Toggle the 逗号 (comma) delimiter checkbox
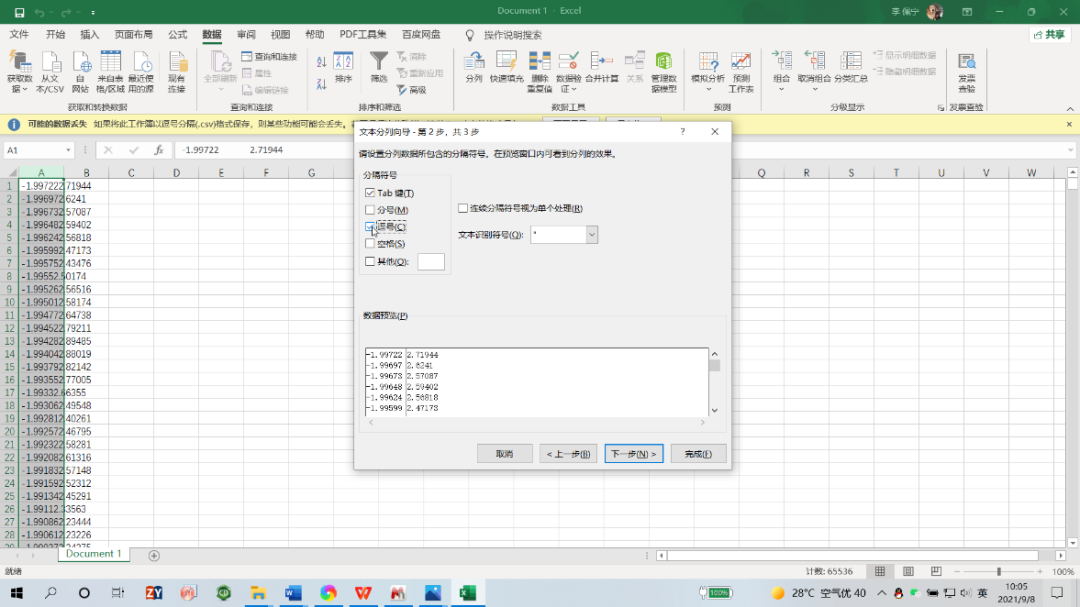 tap(370, 227)
